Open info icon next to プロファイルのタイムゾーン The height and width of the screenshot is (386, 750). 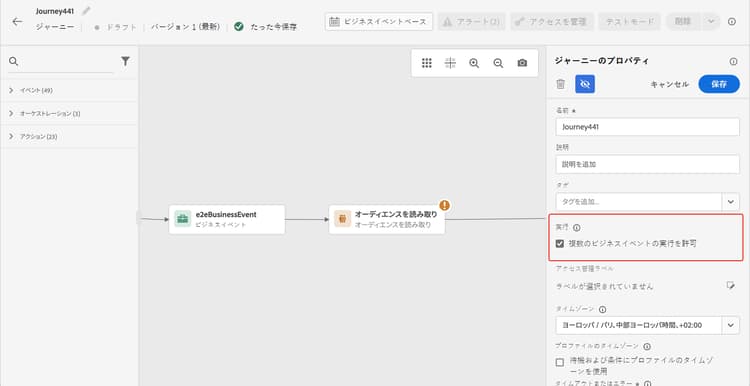tap(647, 346)
